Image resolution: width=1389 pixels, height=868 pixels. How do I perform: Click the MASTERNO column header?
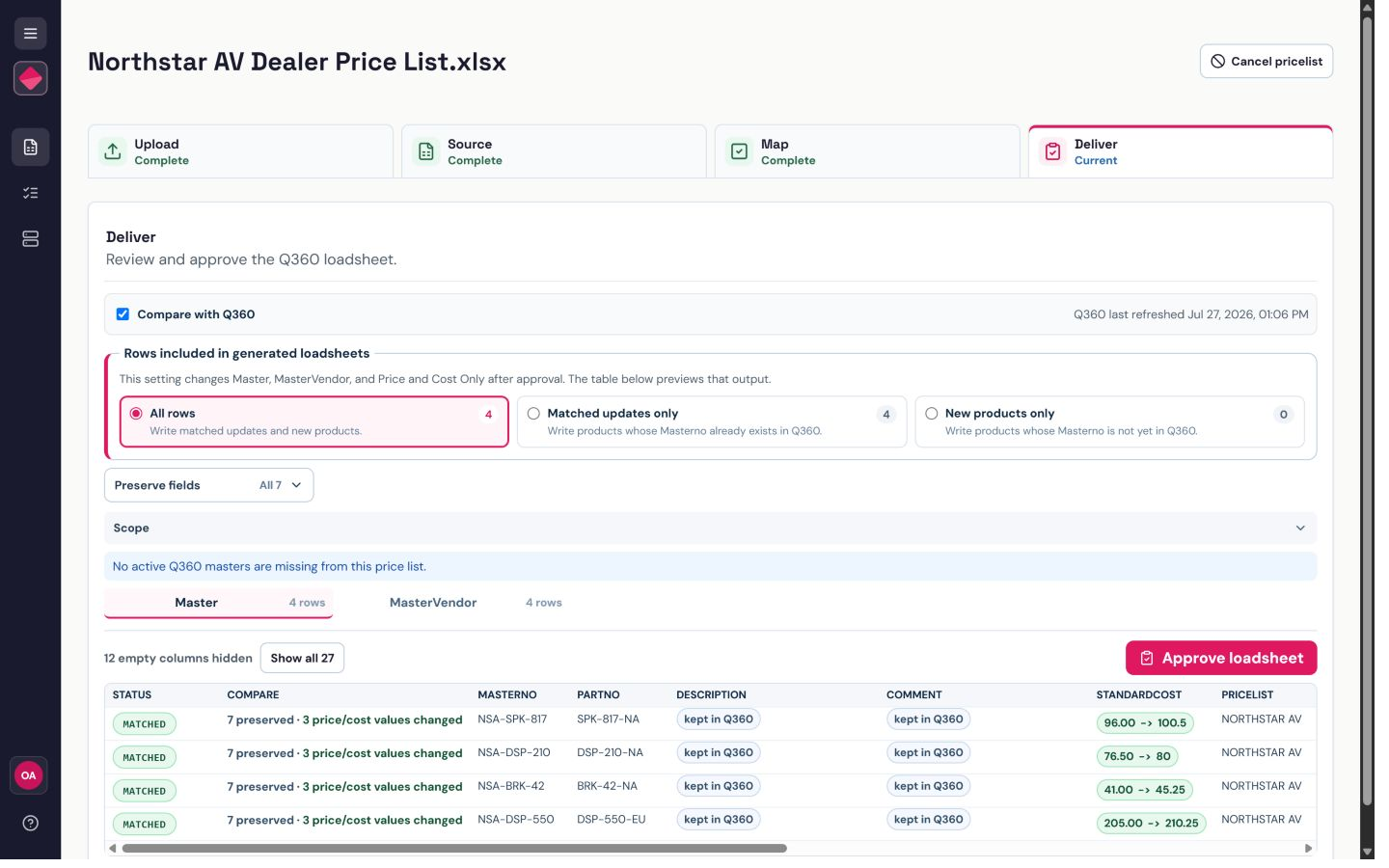click(x=506, y=695)
